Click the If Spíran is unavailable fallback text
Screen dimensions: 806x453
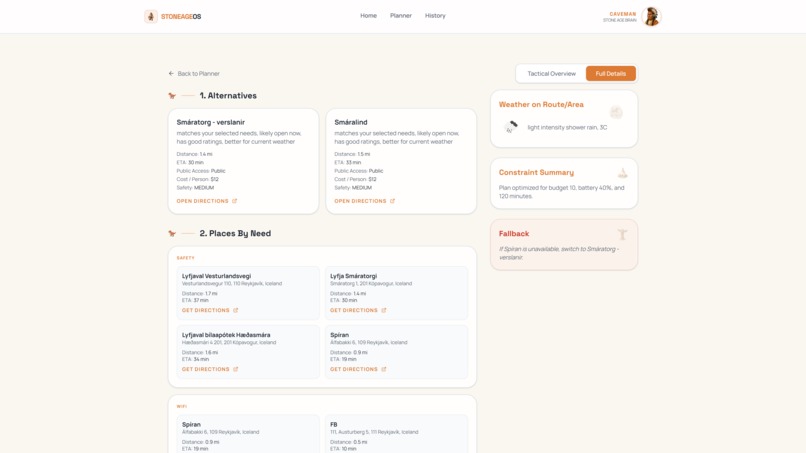[x=559, y=253]
